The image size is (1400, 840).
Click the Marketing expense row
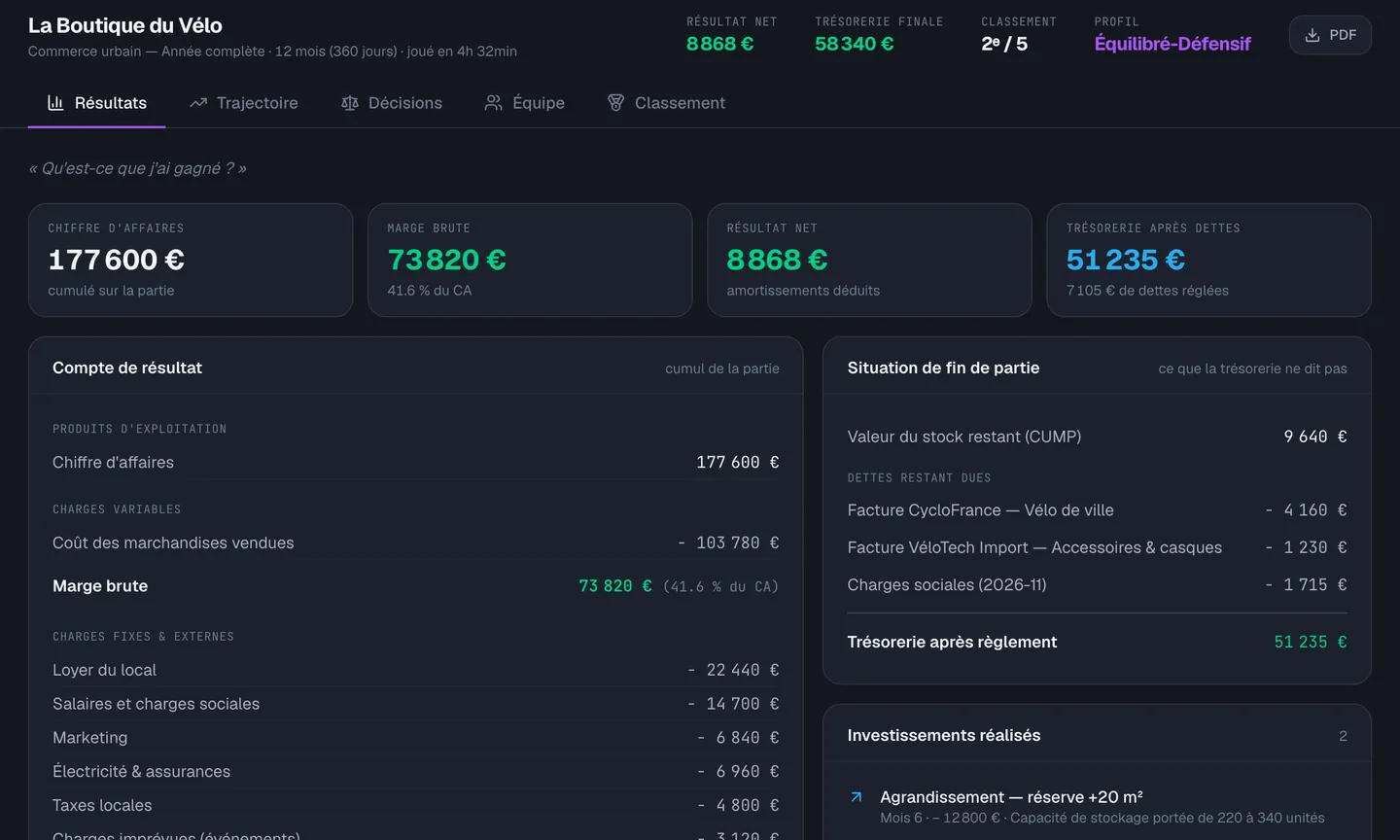[x=416, y=738]
